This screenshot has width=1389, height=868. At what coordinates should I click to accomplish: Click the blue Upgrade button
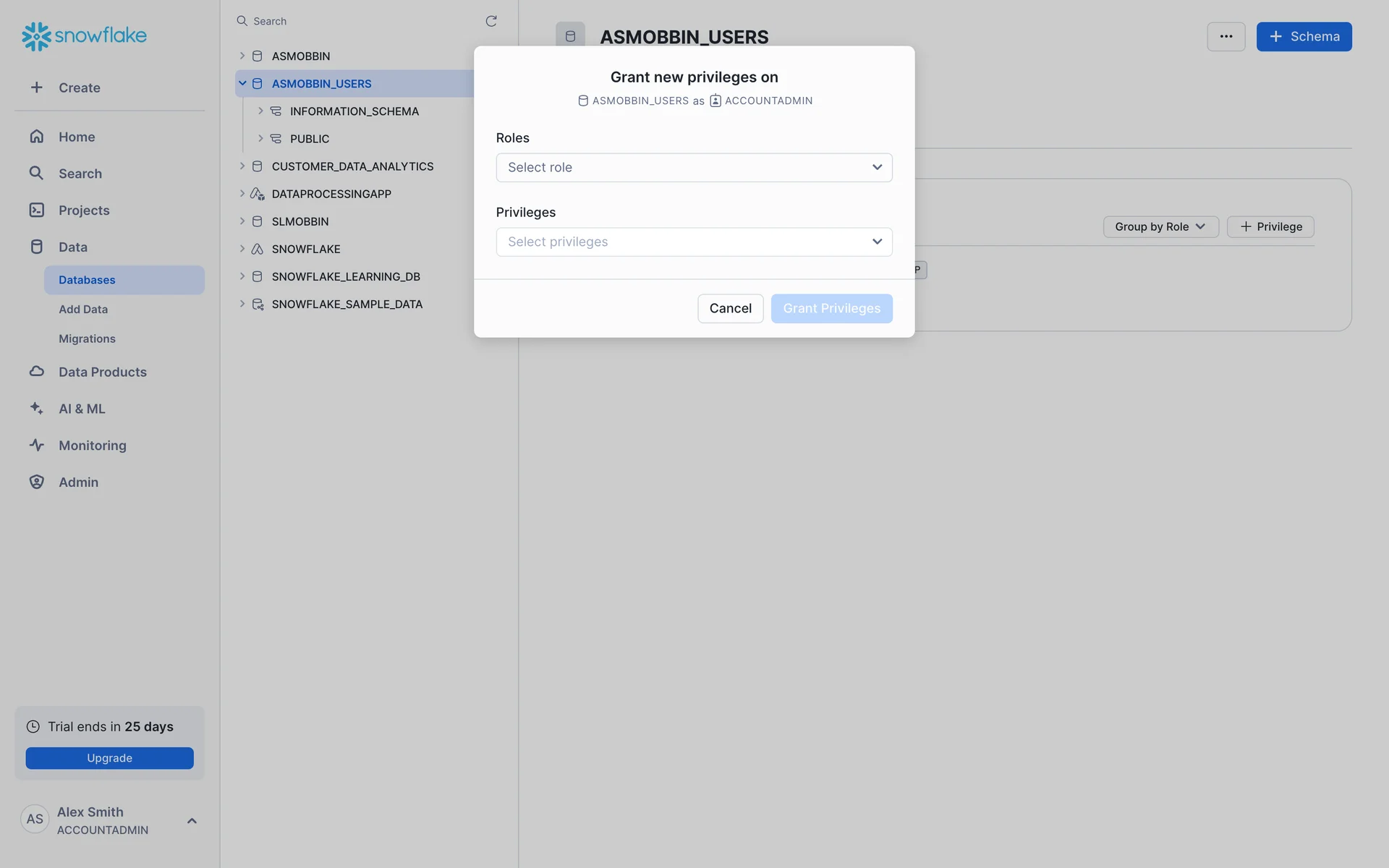(109, 758)
